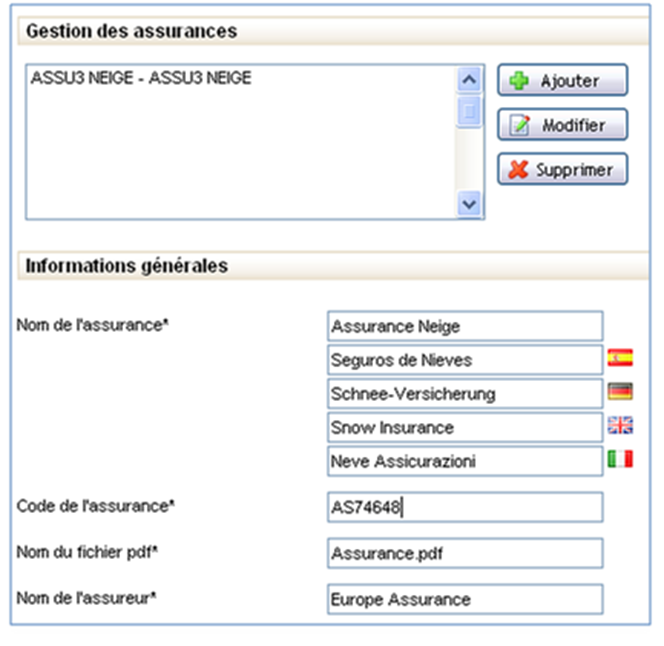Edit the Assurance.pdf filename field
Viewport: 664px width, 646px height.
[465, 553]
